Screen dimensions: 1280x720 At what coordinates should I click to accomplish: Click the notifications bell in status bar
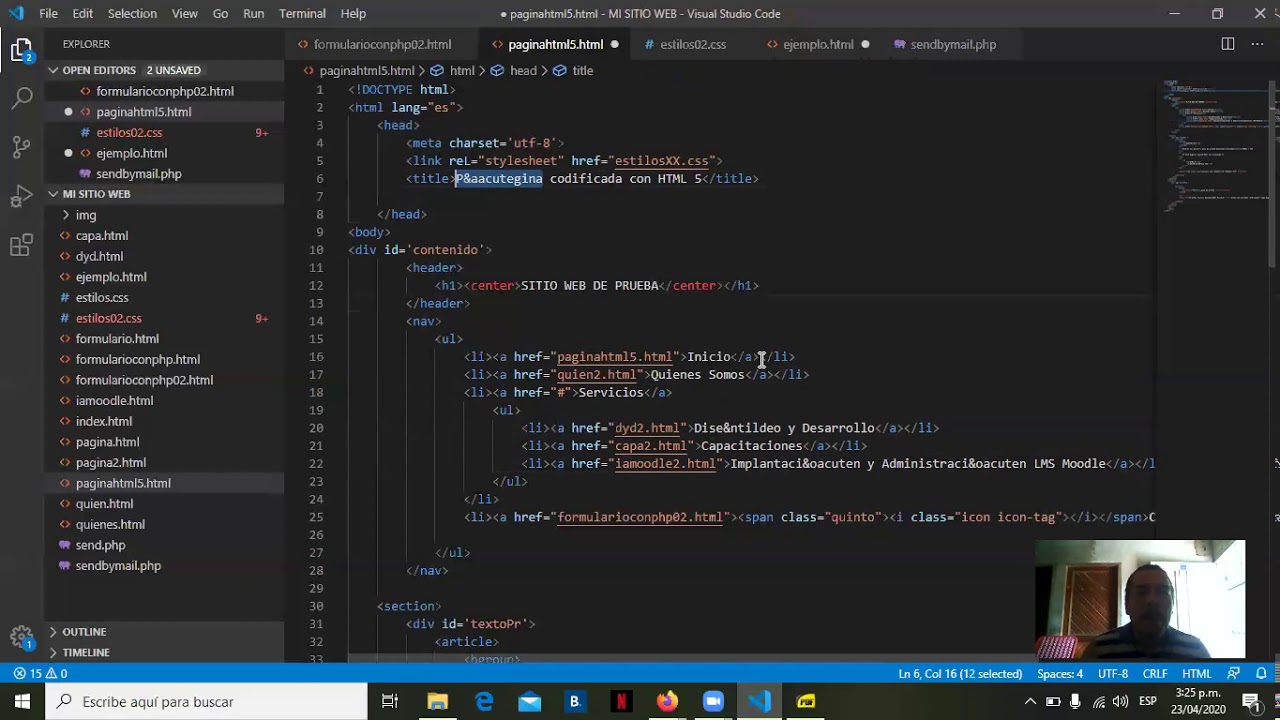(x=1262, y=674)
